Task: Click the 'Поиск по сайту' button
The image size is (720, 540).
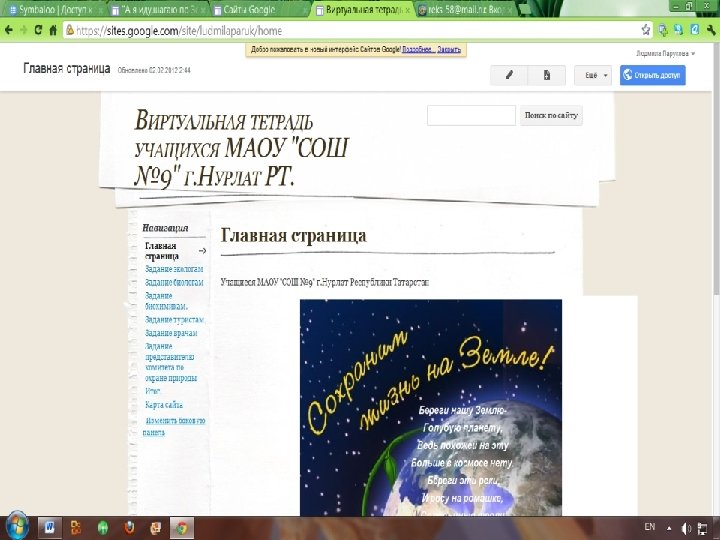Action: [x=551, y=115]
